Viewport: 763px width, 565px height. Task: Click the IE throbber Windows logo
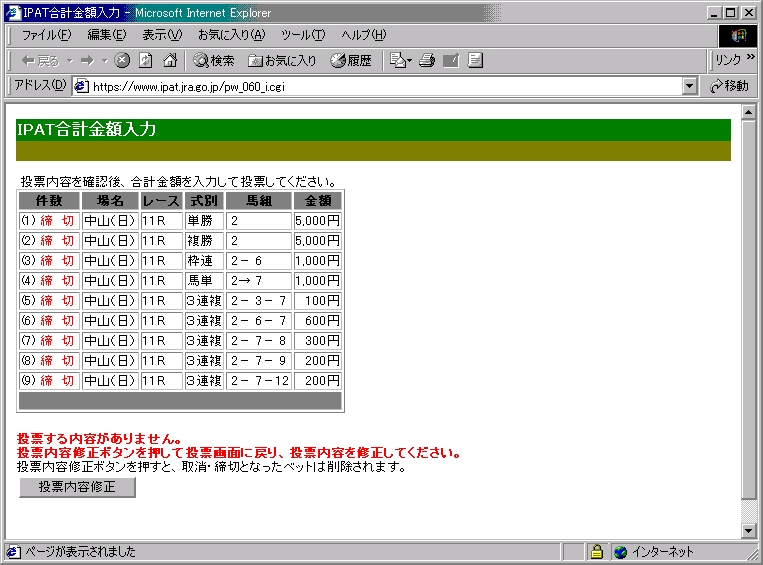pyautogui.click(x=738, y=35)
